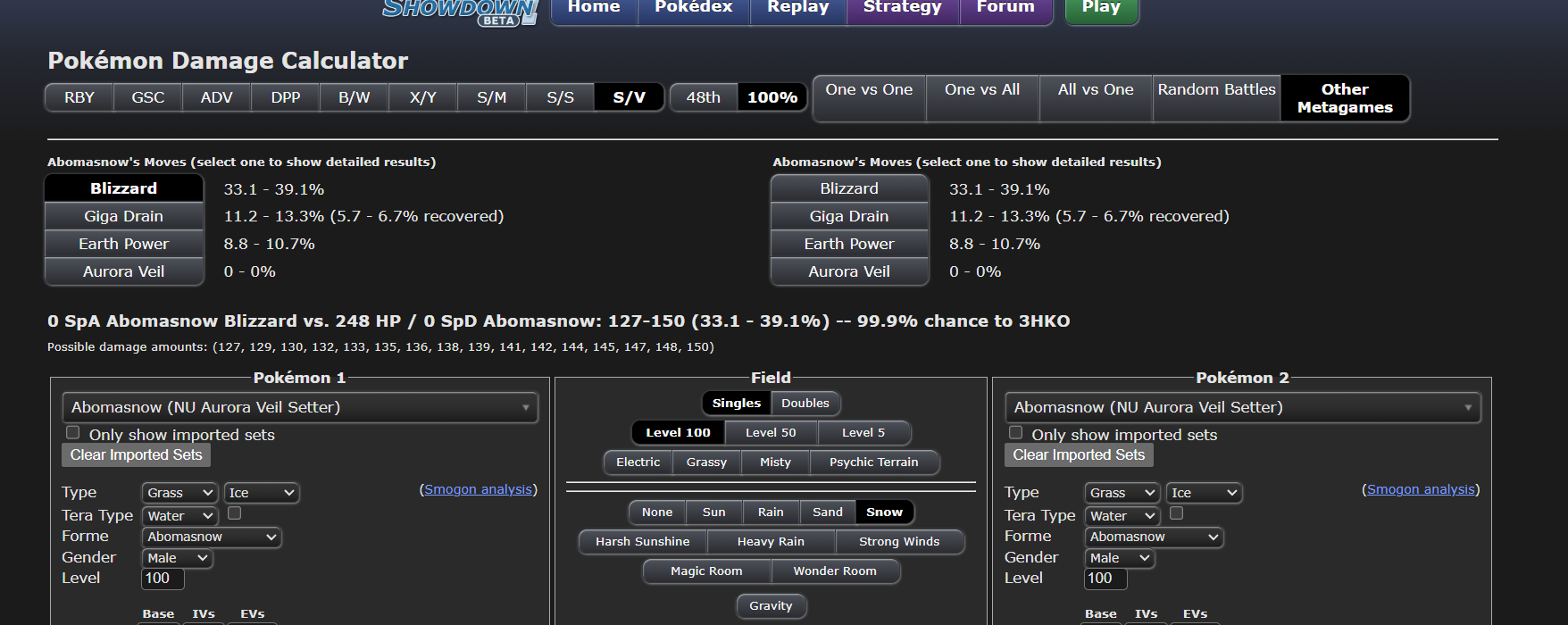Image resolution: width=1568 pixels, height=625 pixels.
Task: Open the Strategy nav tab
Action: point(903,10)
